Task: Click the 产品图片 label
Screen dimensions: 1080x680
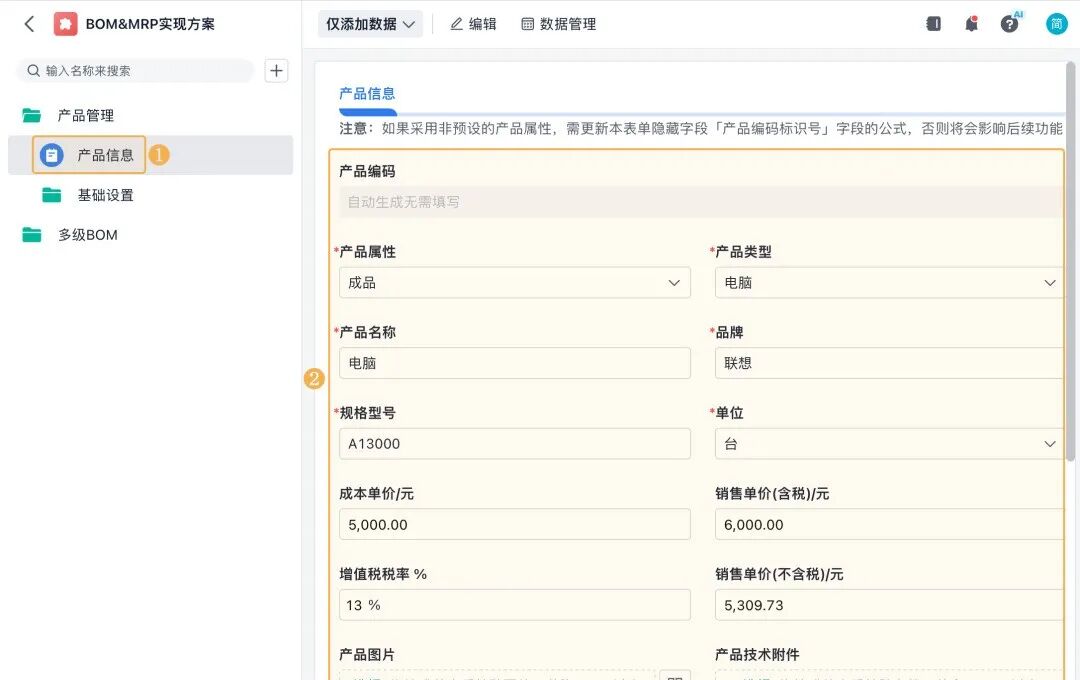Action: (x=367, y=655)
